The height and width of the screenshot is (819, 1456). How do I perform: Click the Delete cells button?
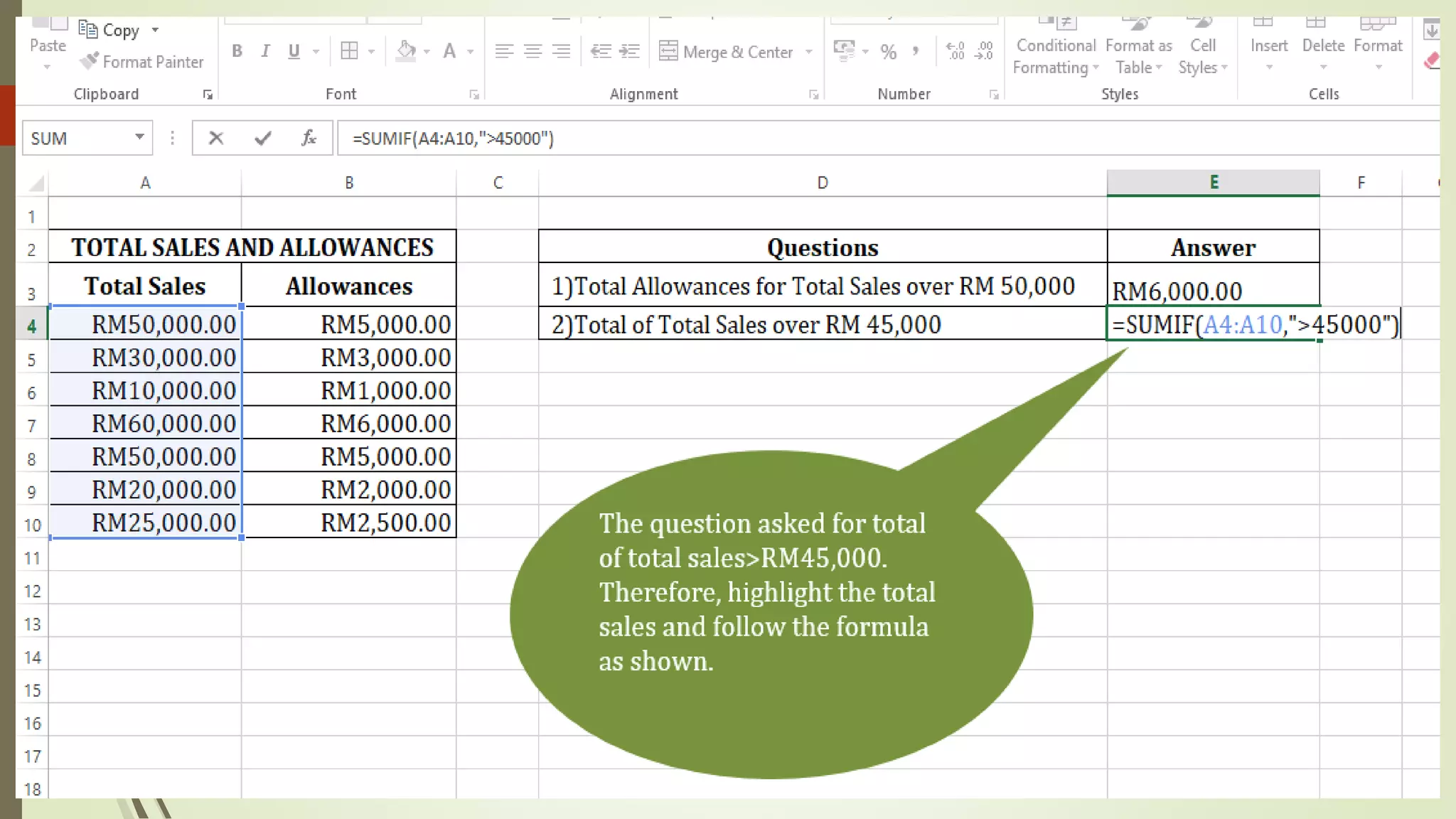click(1323, 45)
